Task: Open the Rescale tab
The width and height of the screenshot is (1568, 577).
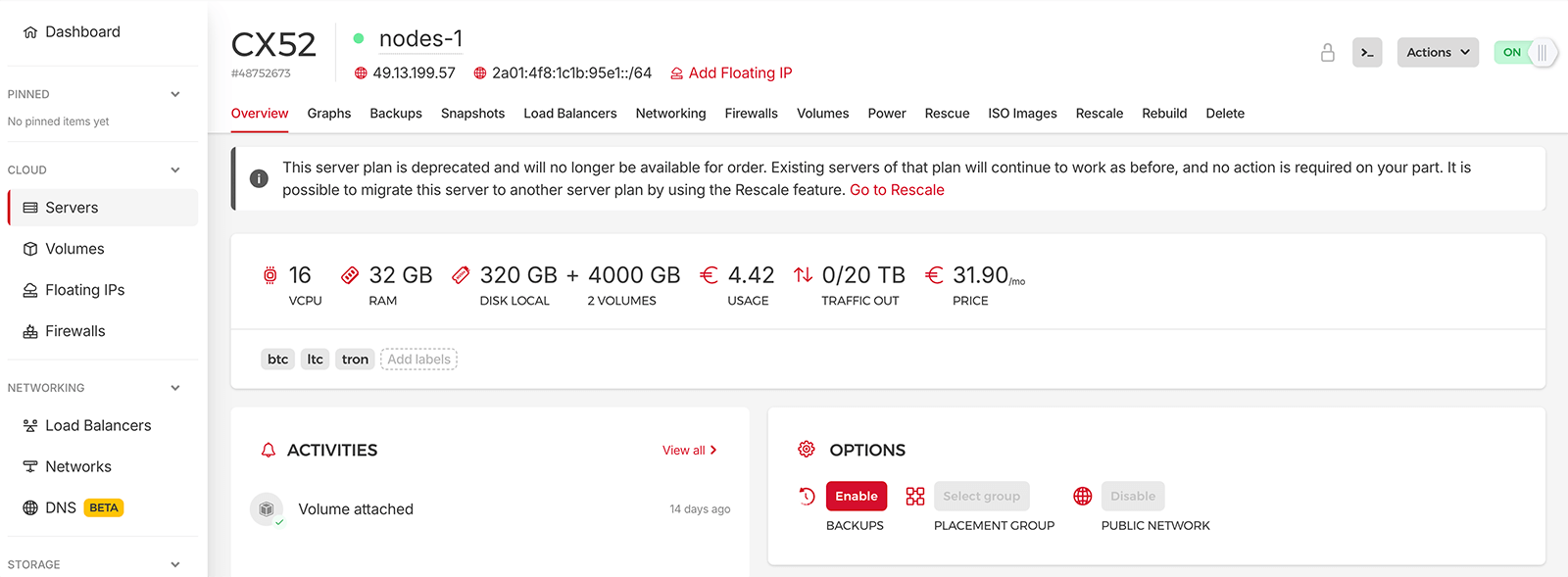Action: (x=1099, y=114)
